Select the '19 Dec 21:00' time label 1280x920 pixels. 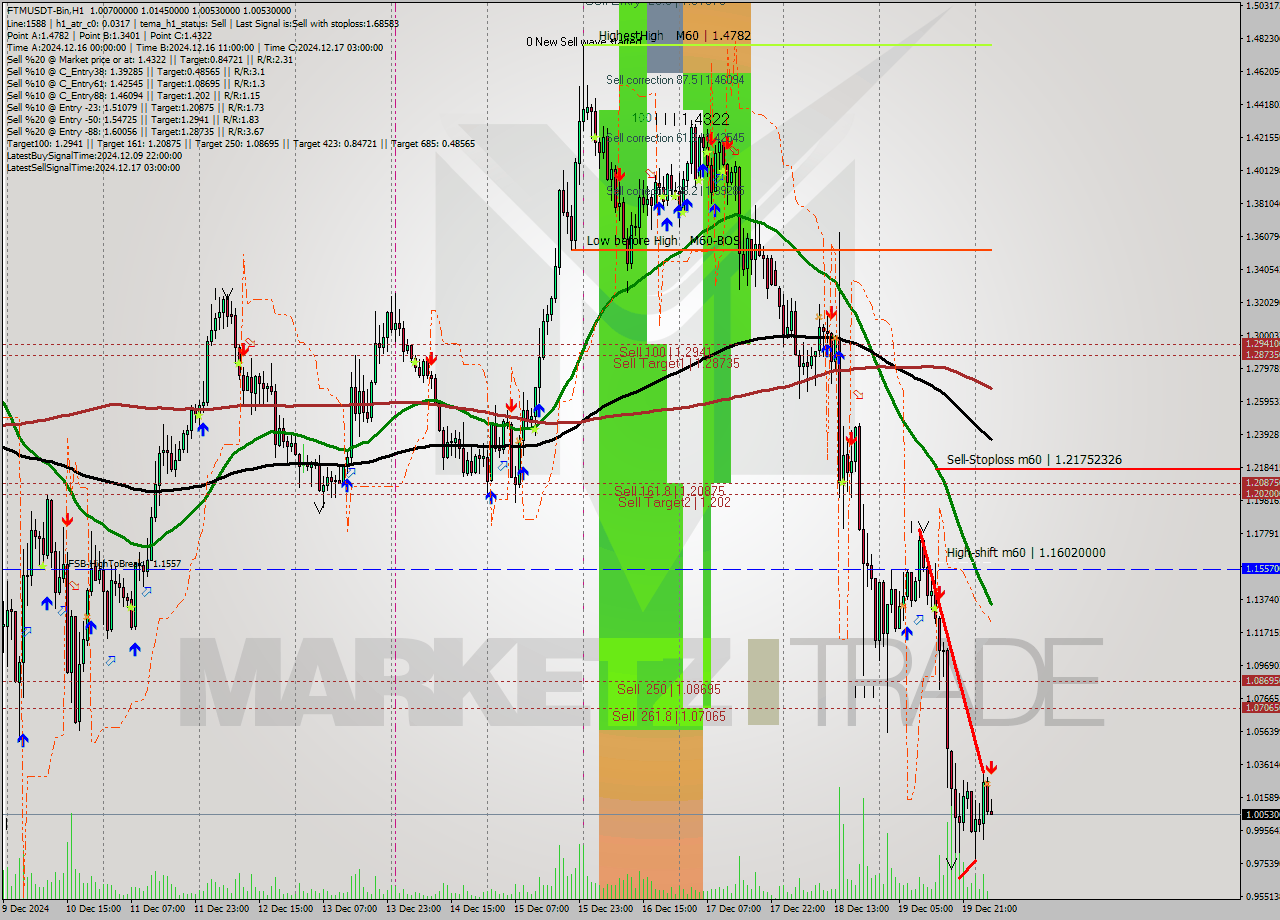pos(990,909)
